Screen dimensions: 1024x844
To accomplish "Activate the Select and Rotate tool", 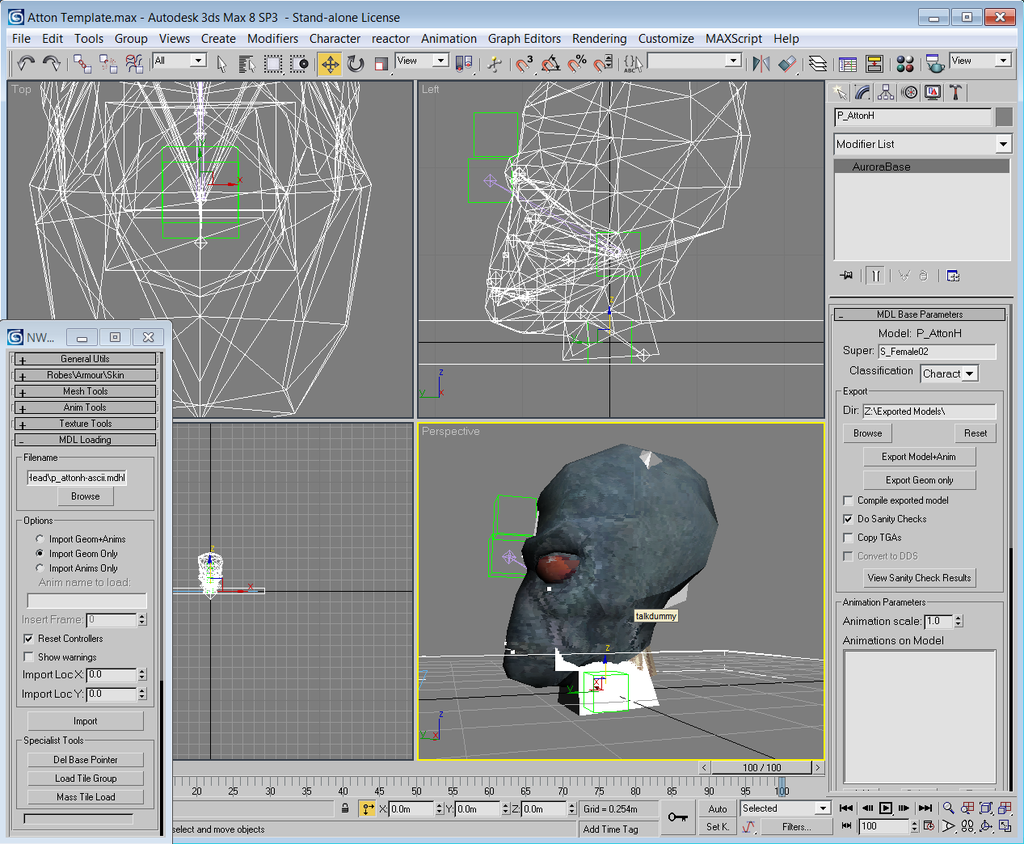I will click(356, 63).
